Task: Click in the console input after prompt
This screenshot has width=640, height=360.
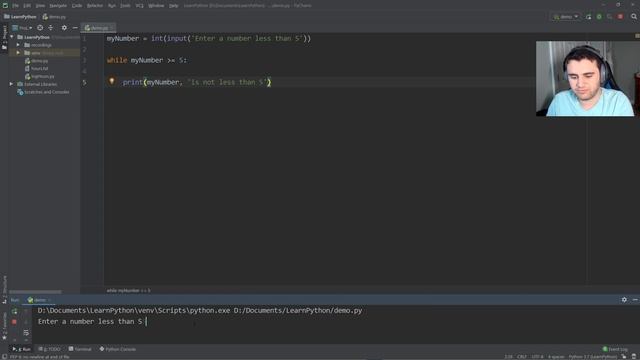Action: point(147,322)
